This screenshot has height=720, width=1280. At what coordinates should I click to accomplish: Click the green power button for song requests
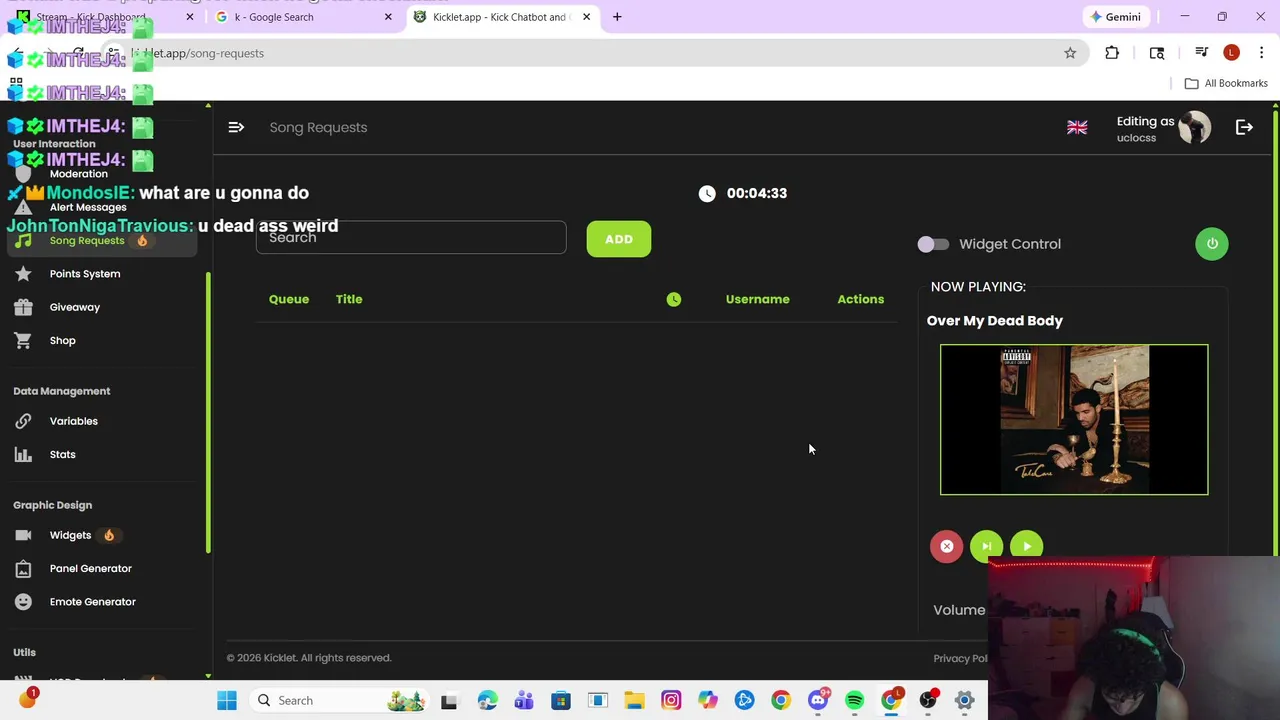(x=1212, y=244)
